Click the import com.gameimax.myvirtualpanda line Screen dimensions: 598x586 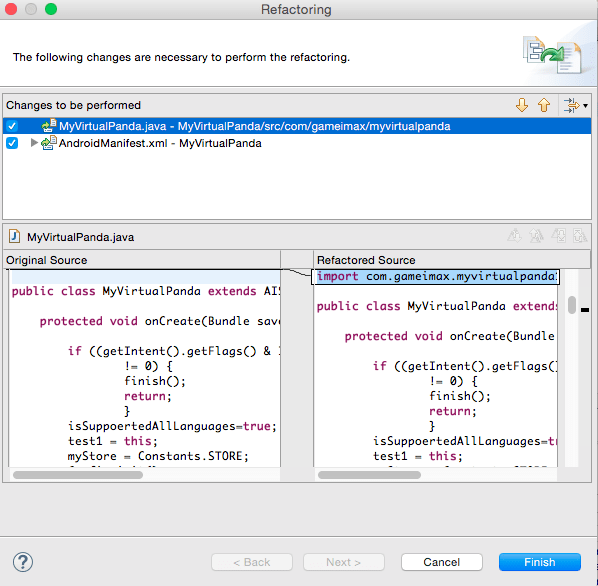pos(436,276)
